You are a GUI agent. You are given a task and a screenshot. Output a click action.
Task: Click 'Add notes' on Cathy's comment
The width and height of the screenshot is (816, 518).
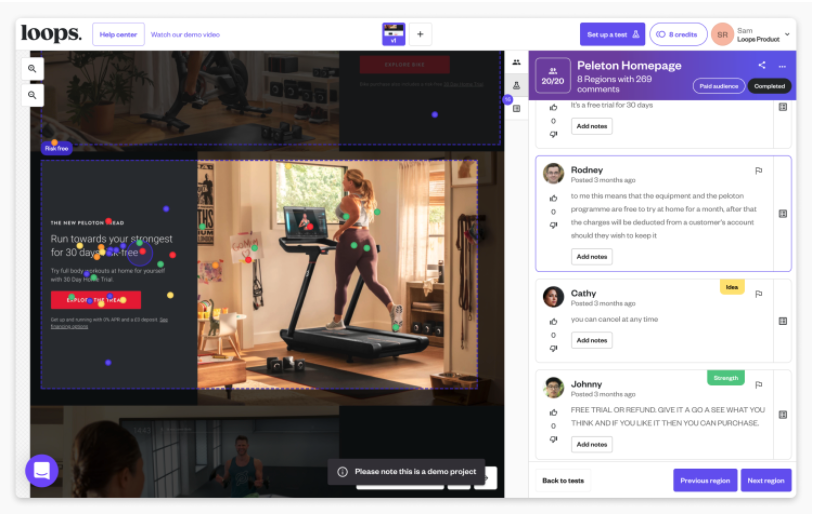(x=592, y=340)
